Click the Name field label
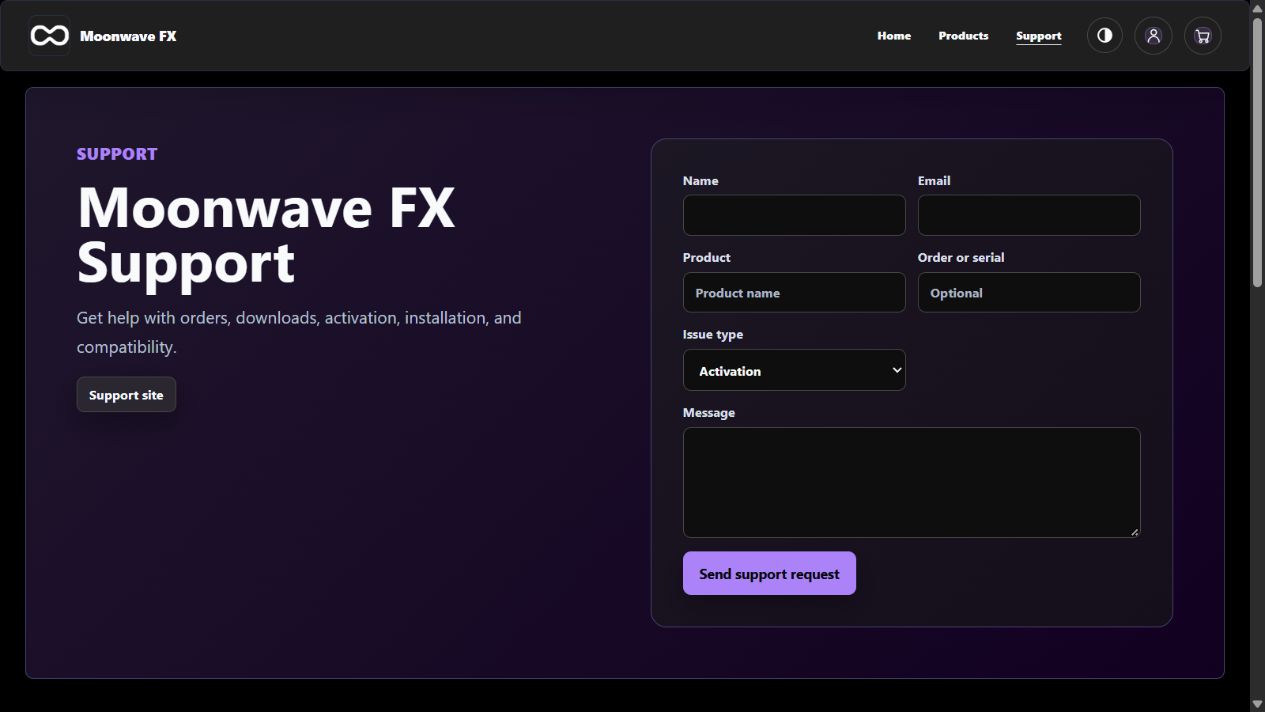 click(x=700, y=181)
